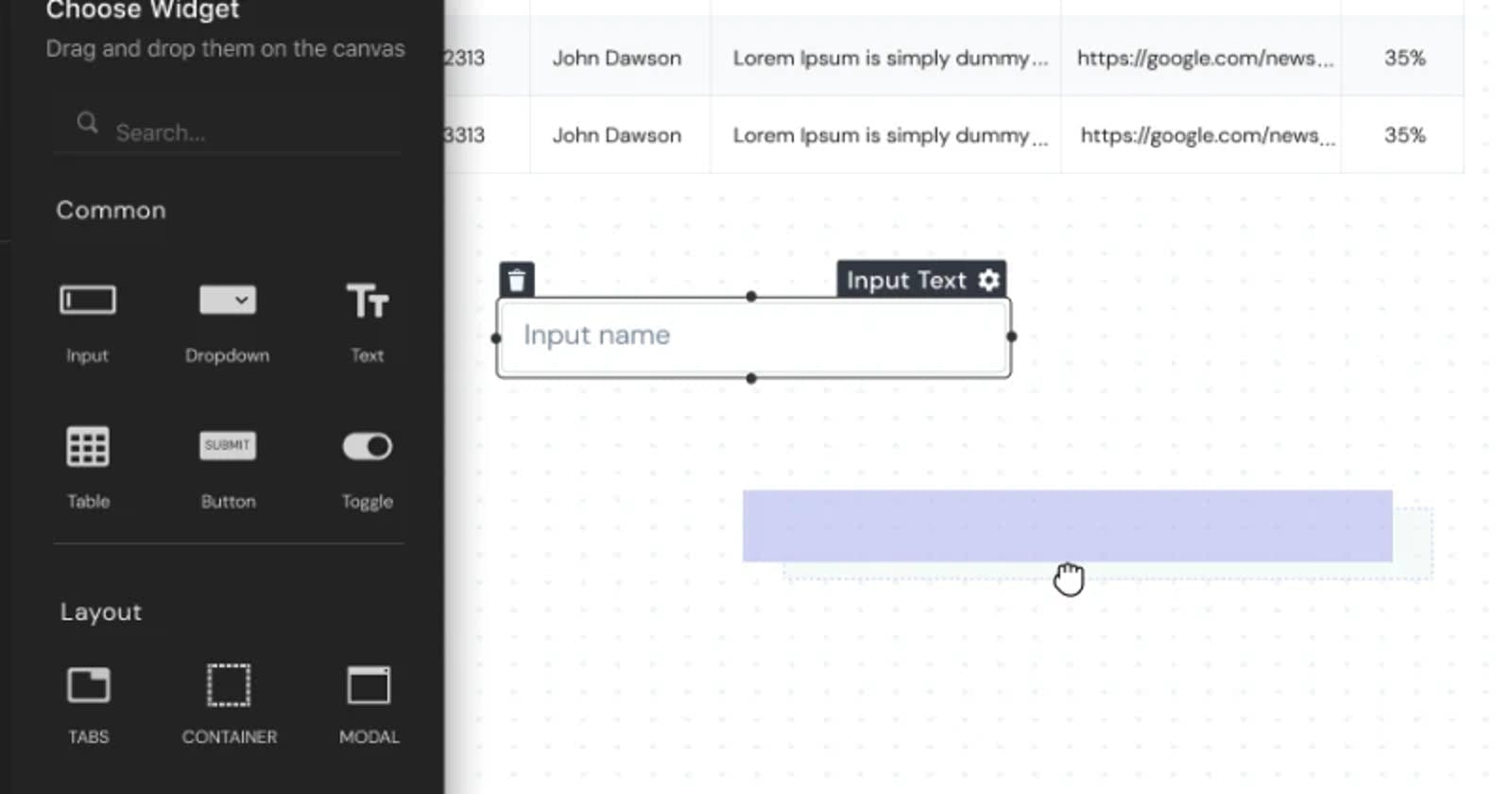
Task: Pick the Dropdown widget icon
Action: (227, 301)
